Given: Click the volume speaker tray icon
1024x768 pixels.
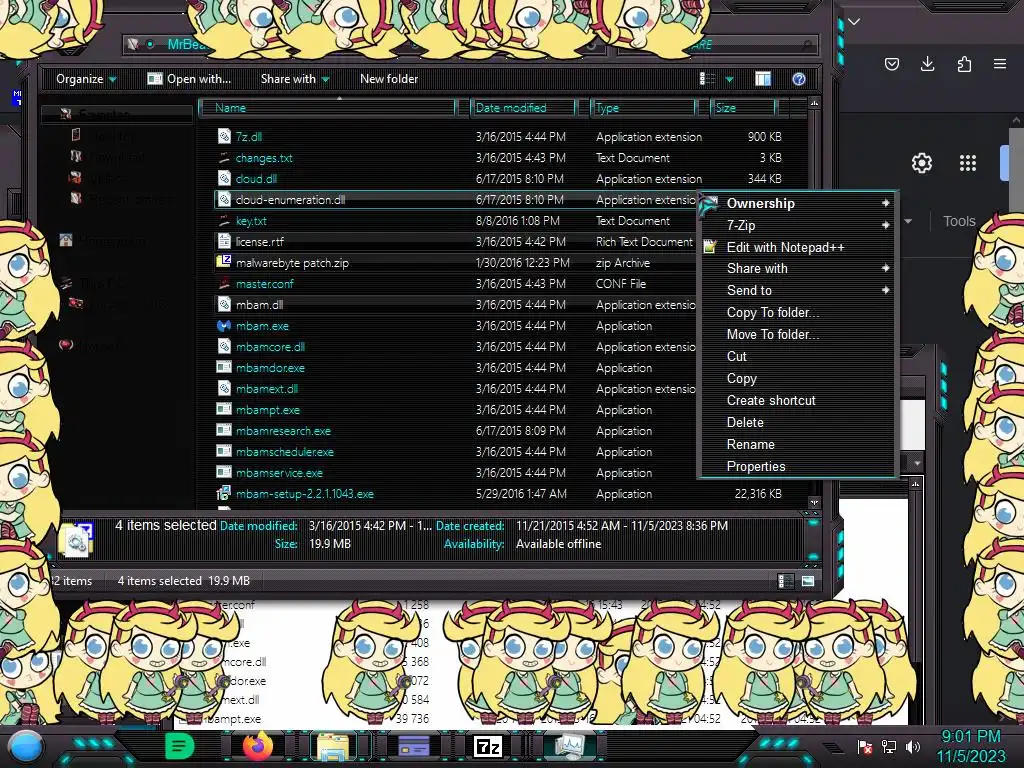Looking at the screenshot, I should click(912, 746).
